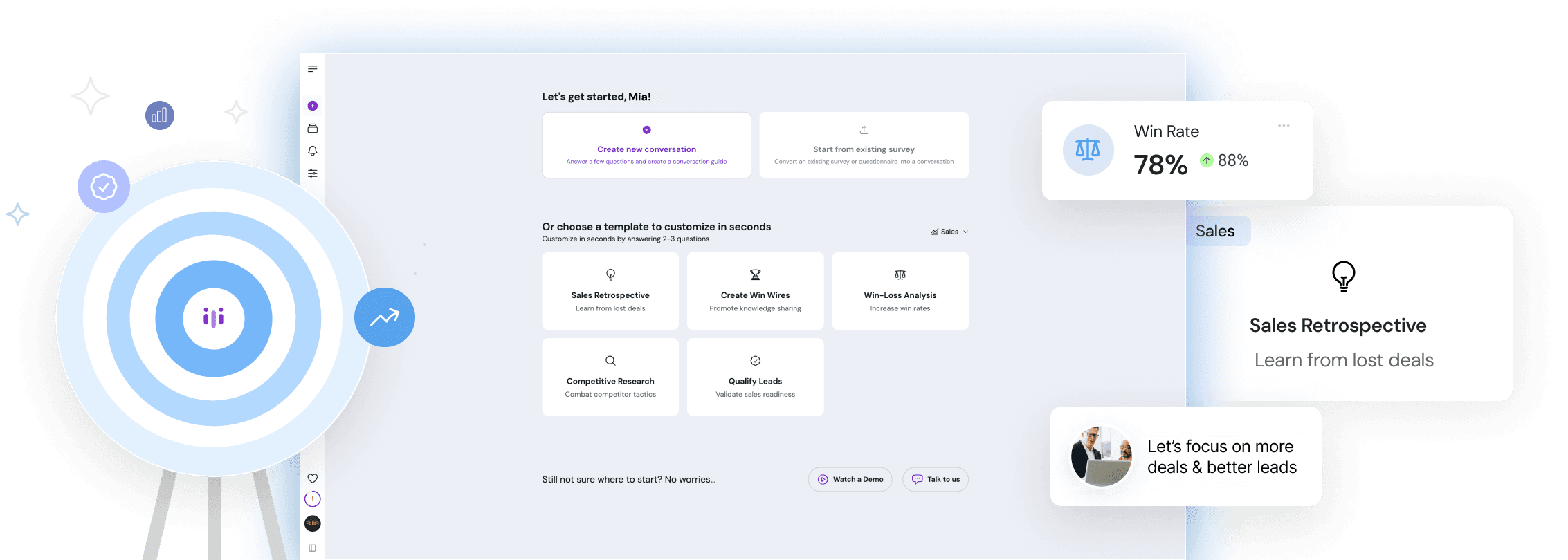Viewport: 1568px width, 560px height.
Task: Open the dark profile avatar in sidebar
Action: pos(313,523)
